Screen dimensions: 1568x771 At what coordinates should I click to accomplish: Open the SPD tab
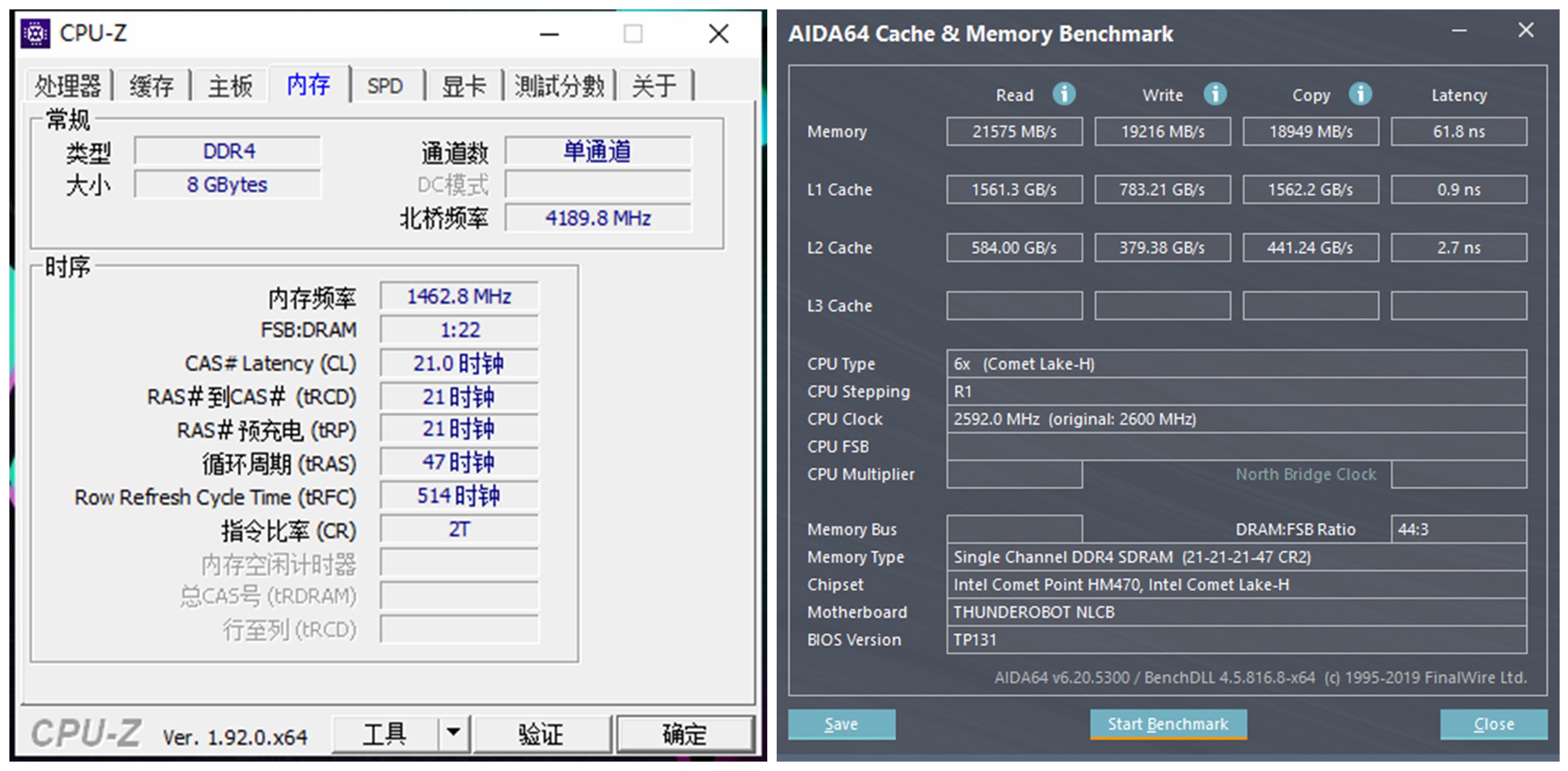click(385, 86)
